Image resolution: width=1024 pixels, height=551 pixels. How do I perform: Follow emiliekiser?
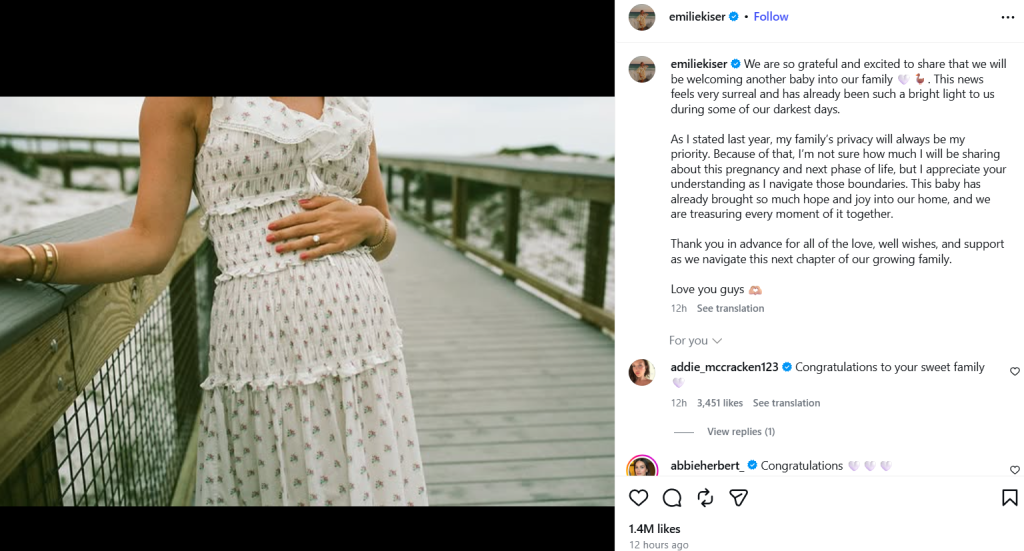771,17
